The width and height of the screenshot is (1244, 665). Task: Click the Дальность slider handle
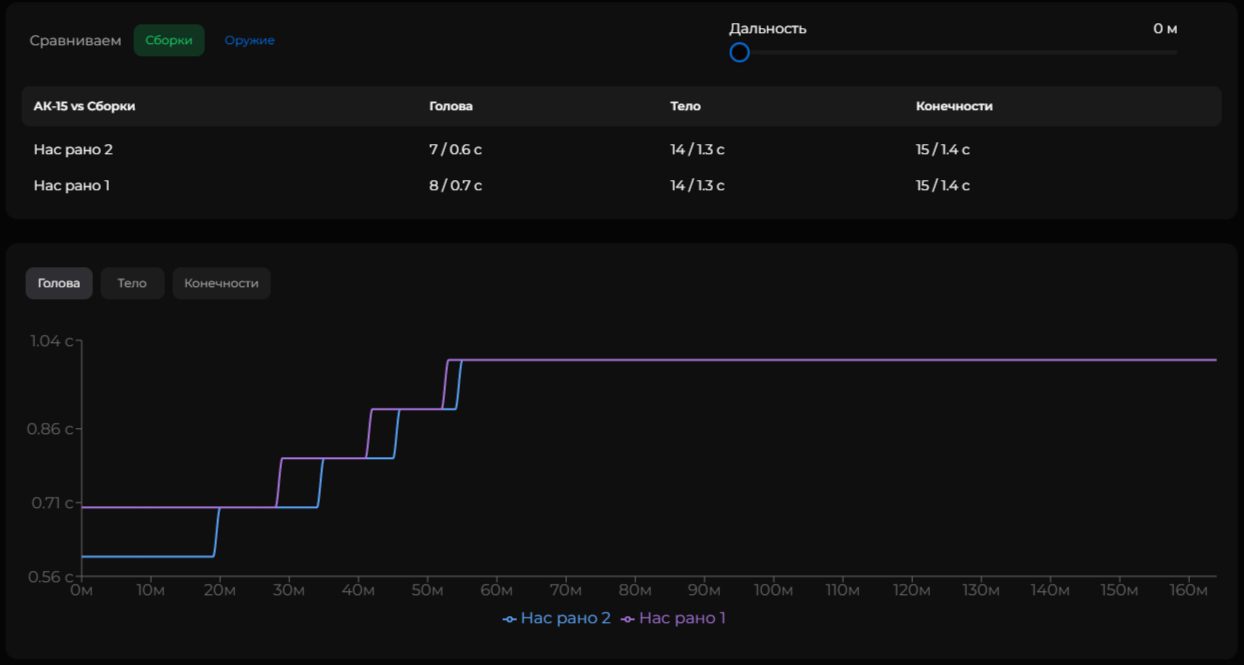(739, 52)
